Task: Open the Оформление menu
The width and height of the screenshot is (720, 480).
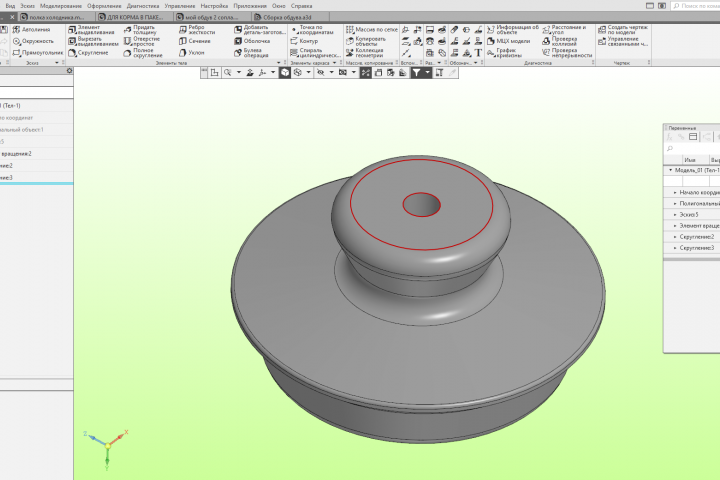Action: tap(104, 6)
